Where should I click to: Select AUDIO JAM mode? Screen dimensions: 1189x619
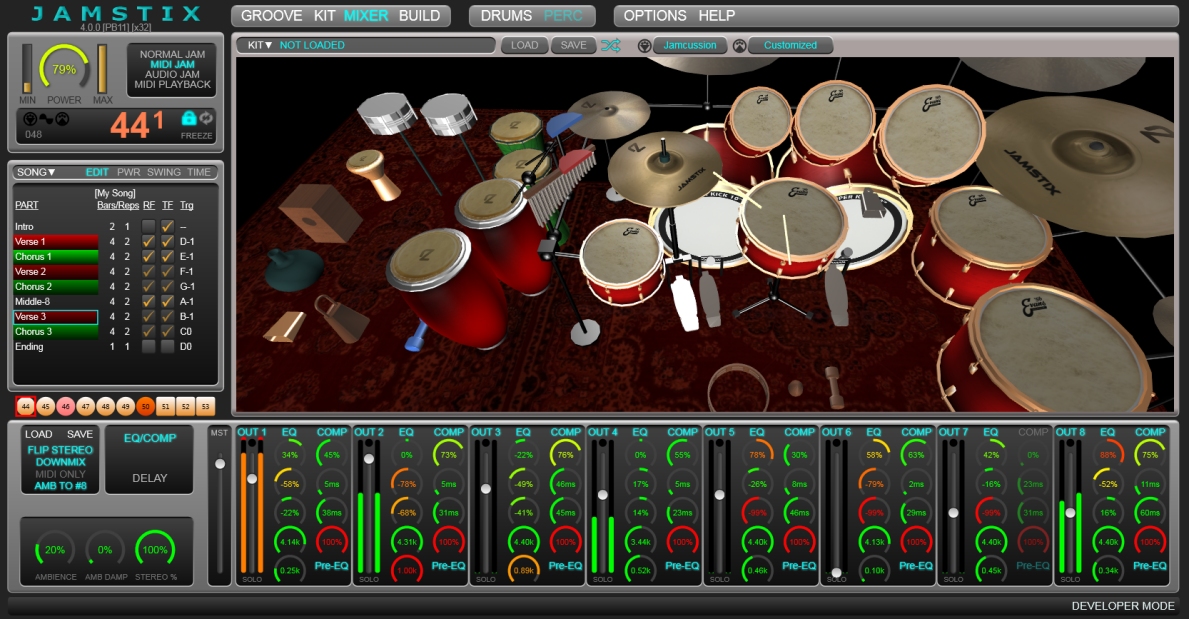click(172, 74)
